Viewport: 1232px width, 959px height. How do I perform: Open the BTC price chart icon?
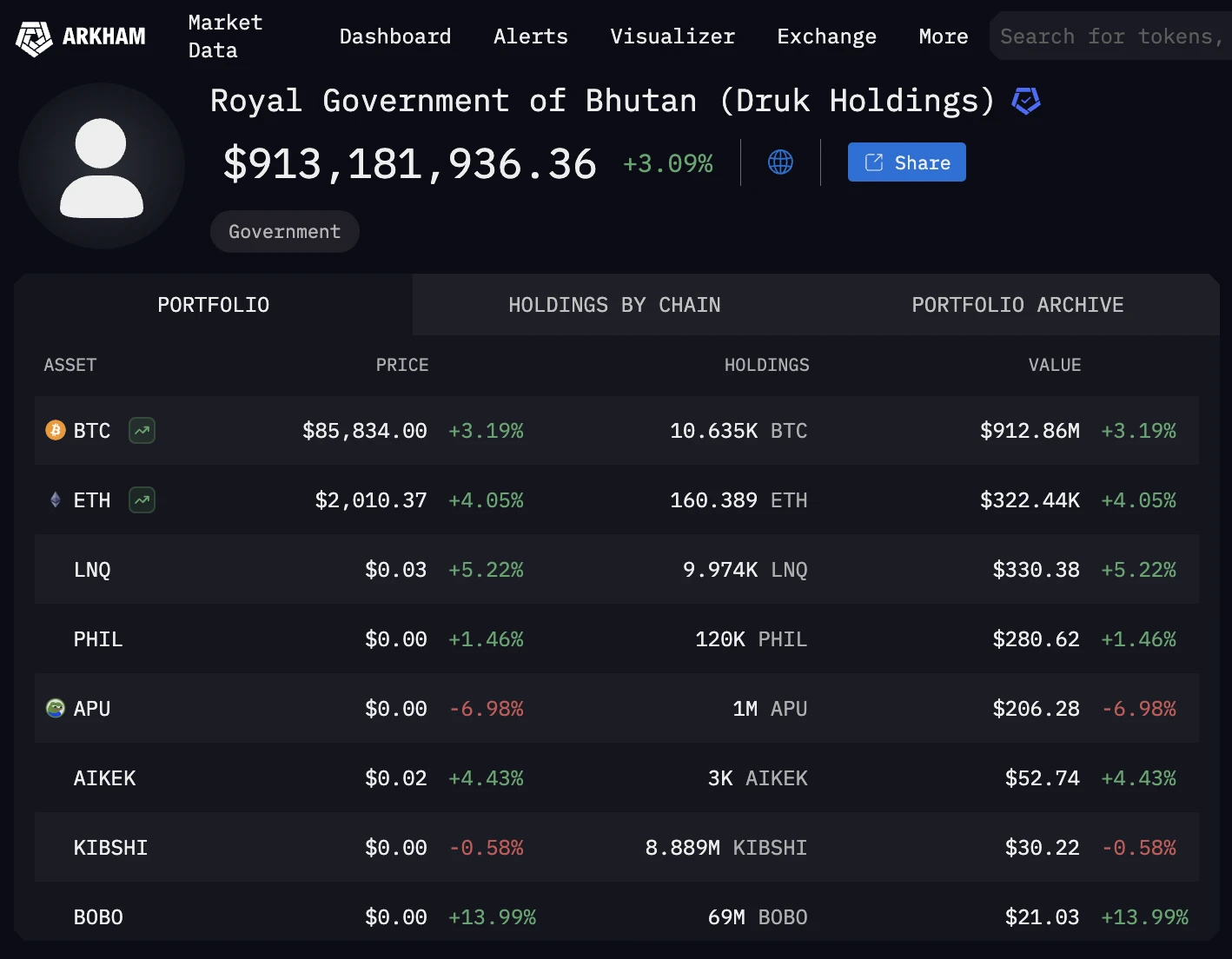pos(142,431)
